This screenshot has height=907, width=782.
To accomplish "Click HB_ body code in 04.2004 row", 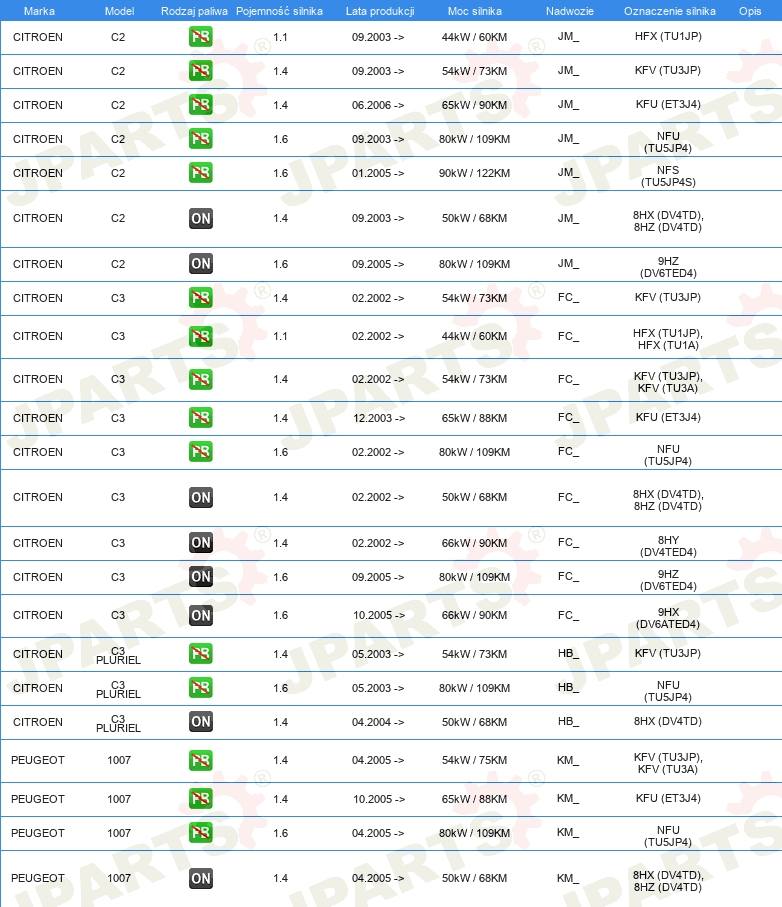I will point(568,721).
